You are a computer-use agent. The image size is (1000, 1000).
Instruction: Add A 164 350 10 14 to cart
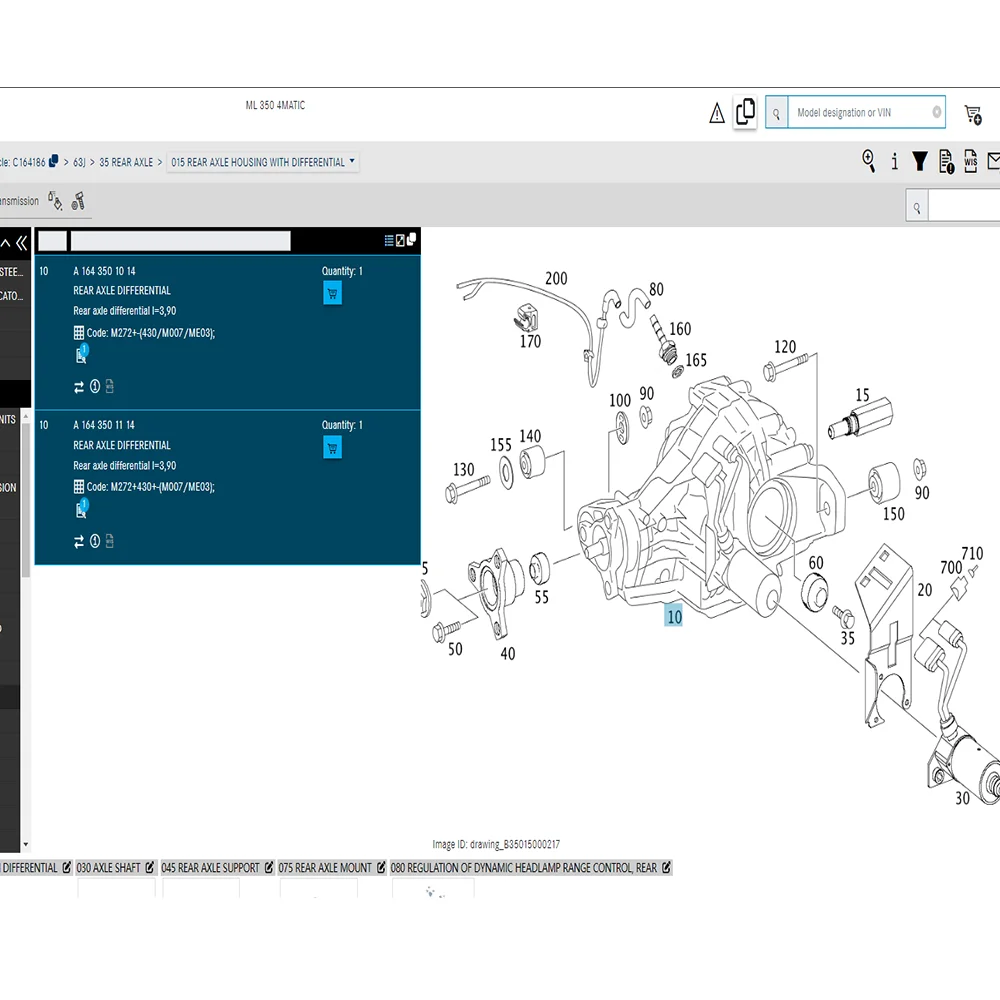(332, 293)
